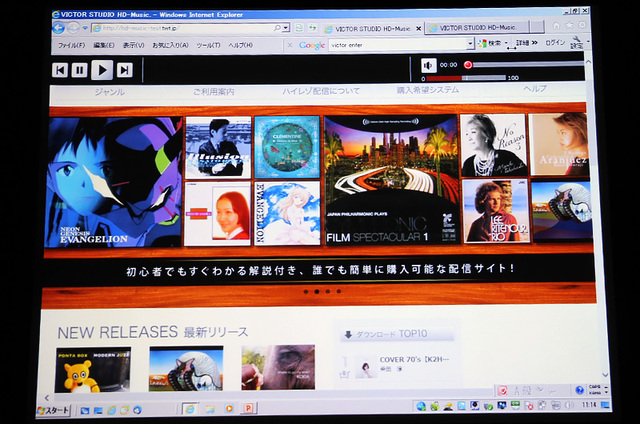
Task: Open PowerPoint from the taskbar
Action: (x=248, y=409)
